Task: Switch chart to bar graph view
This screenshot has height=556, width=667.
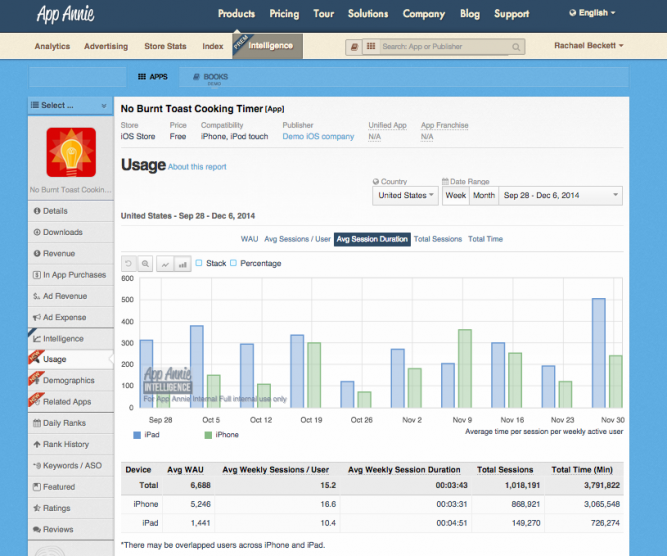Action: tap(182, 264)
